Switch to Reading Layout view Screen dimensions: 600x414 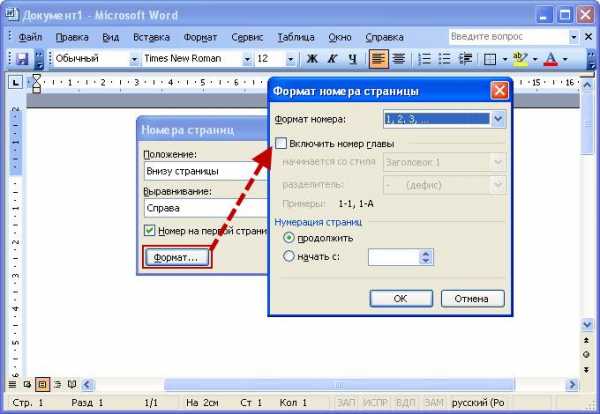pyautogui.click(x=72, y=384)
